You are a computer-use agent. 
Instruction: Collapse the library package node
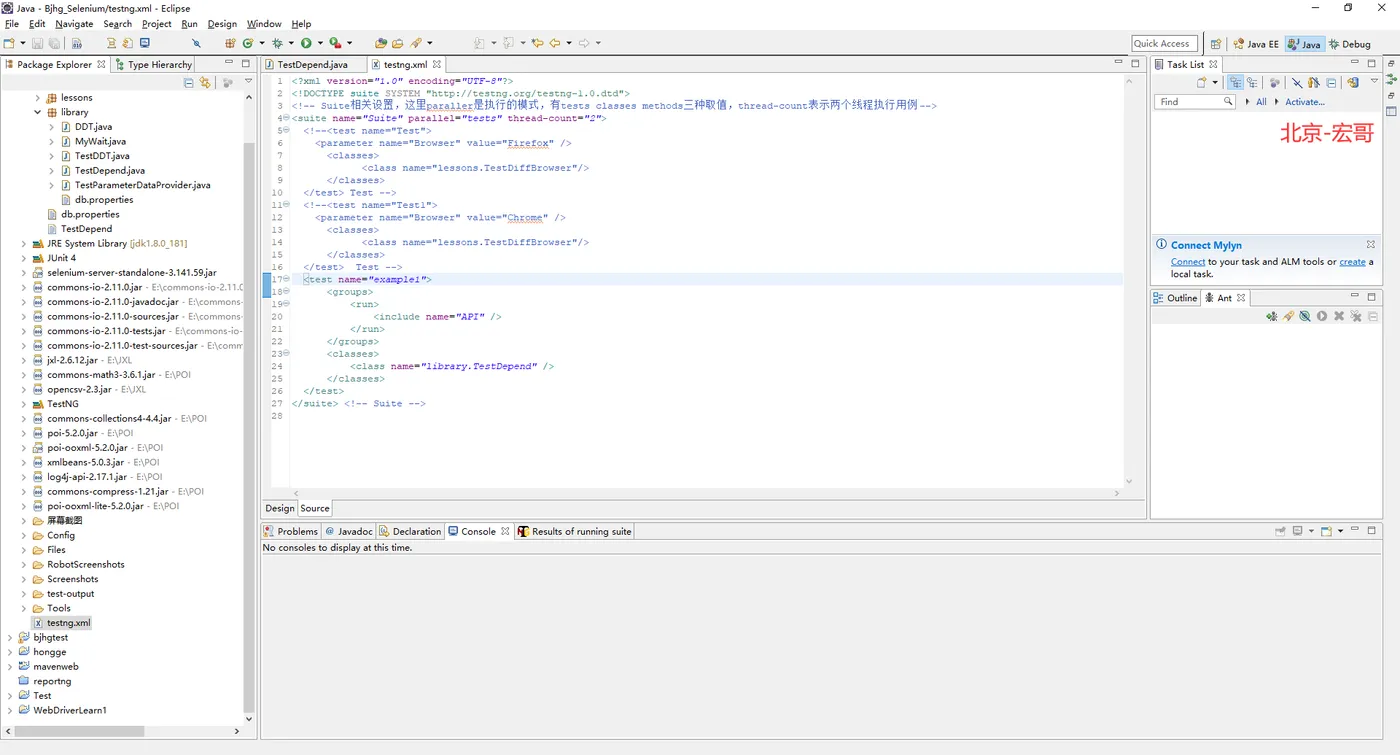[38, 112]
